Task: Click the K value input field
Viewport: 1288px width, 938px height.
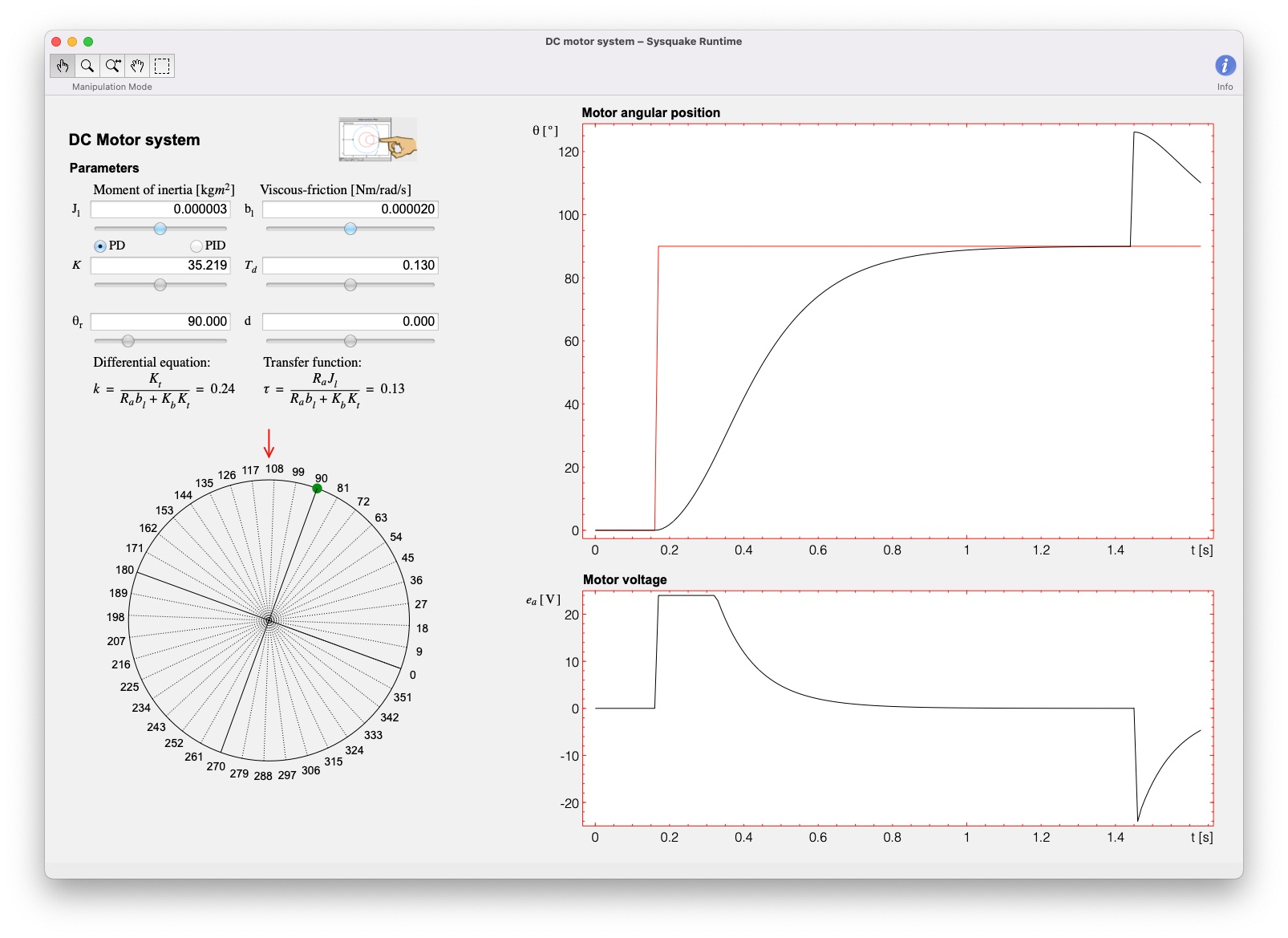Action: pos(160,265)
